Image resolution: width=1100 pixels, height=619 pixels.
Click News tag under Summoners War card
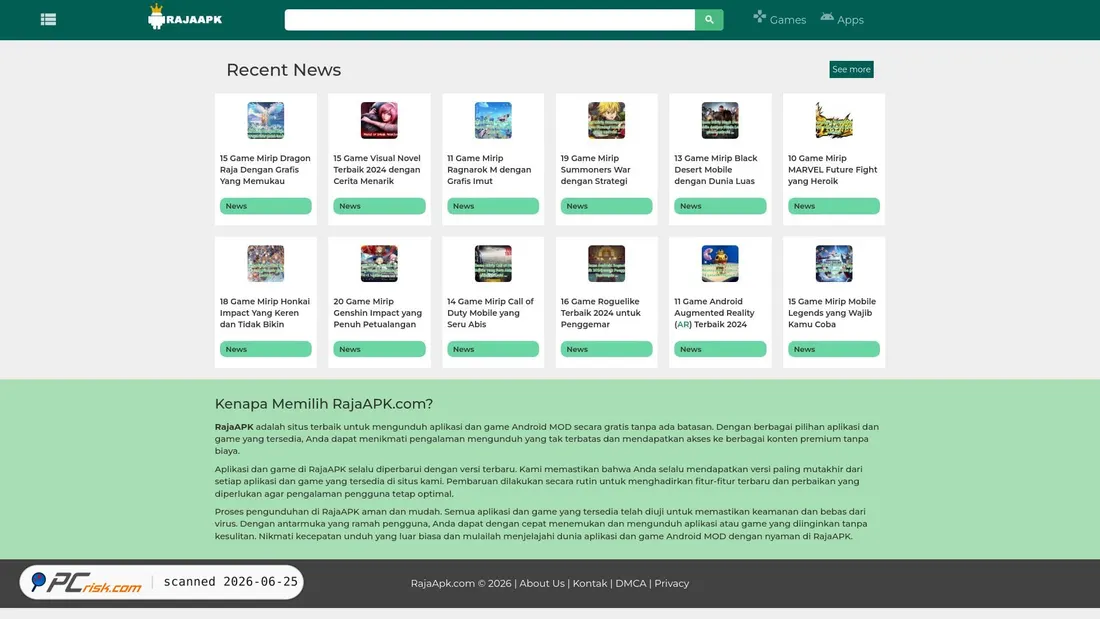(606, 206)
